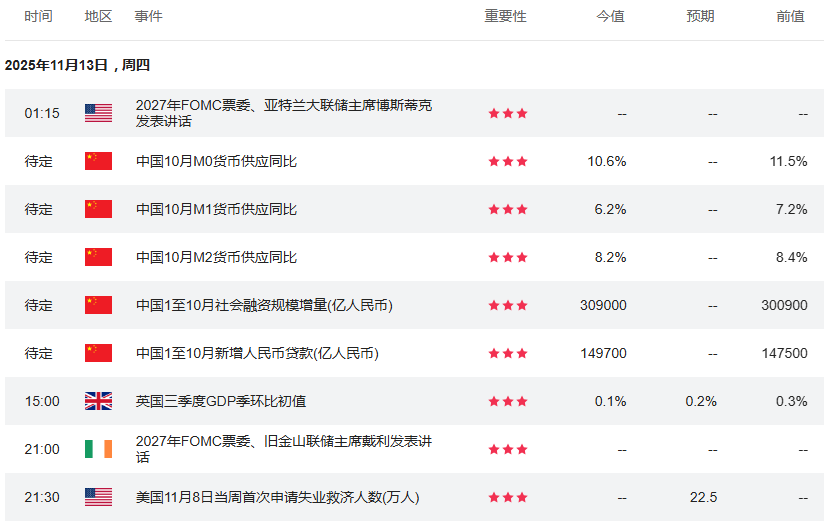The width and height of the screenshot is (824, 522).
Task: Open event 旧金山联储主席戴利发表讲话
Action: [x=284, y=449]
